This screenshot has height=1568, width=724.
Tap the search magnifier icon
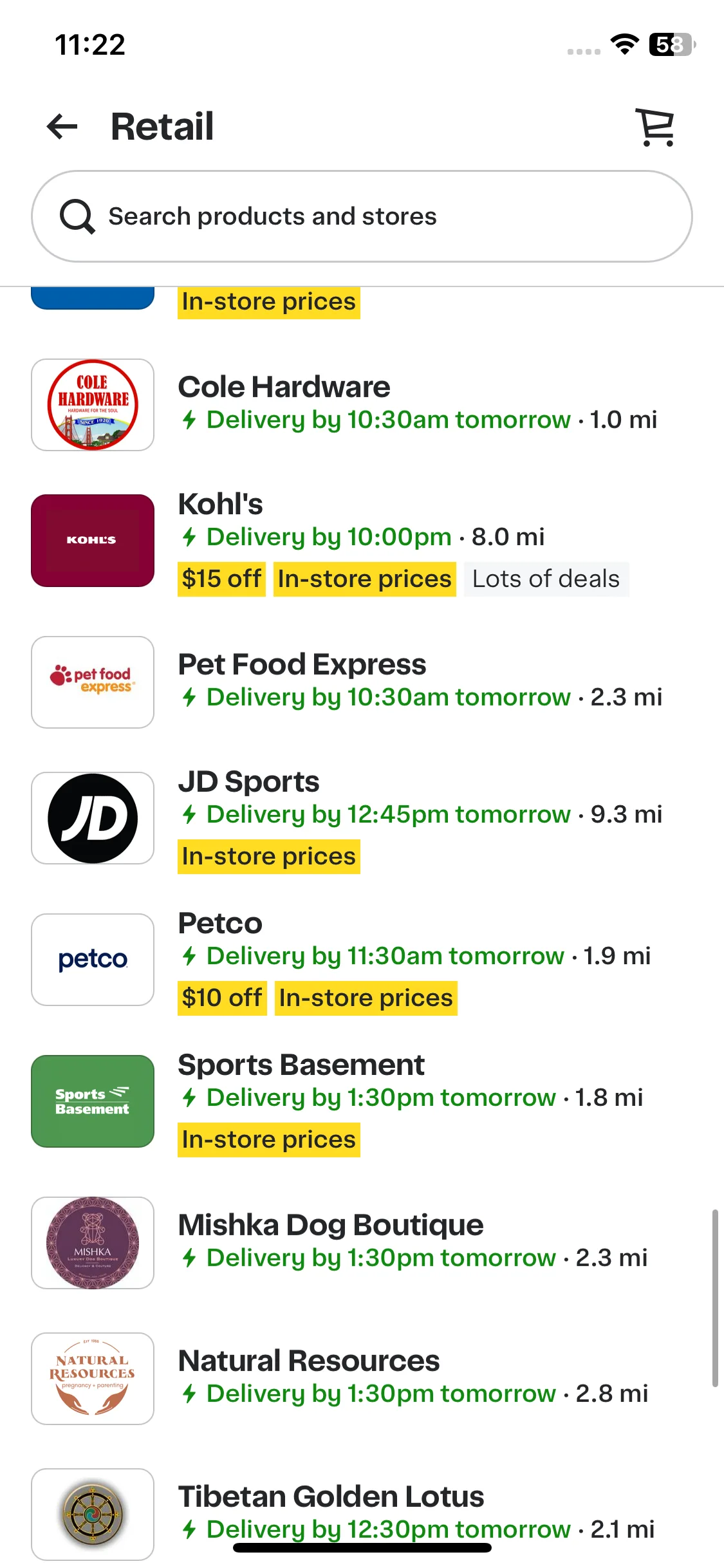pyautogui.click(x=77, y=216)
